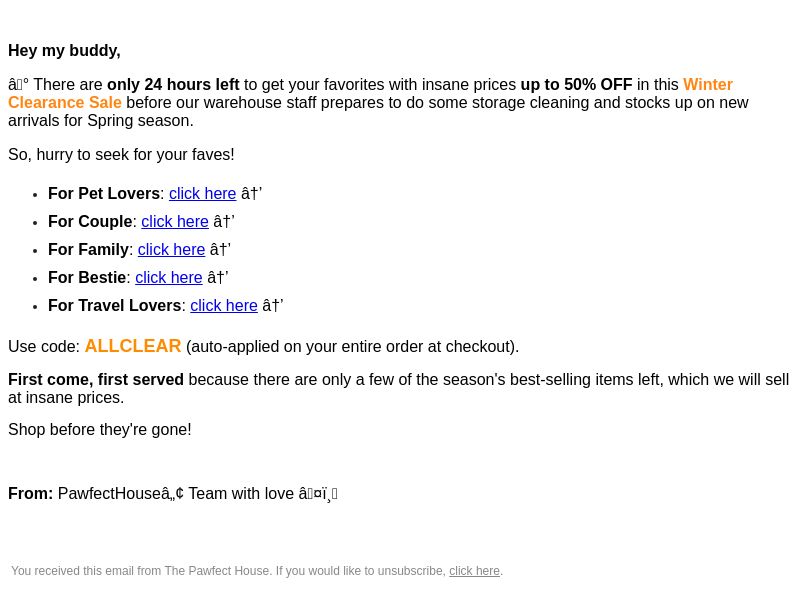Click the 'For Family' bold label
The width and height of the screenshot is (800, 600).
pos(88,250)
